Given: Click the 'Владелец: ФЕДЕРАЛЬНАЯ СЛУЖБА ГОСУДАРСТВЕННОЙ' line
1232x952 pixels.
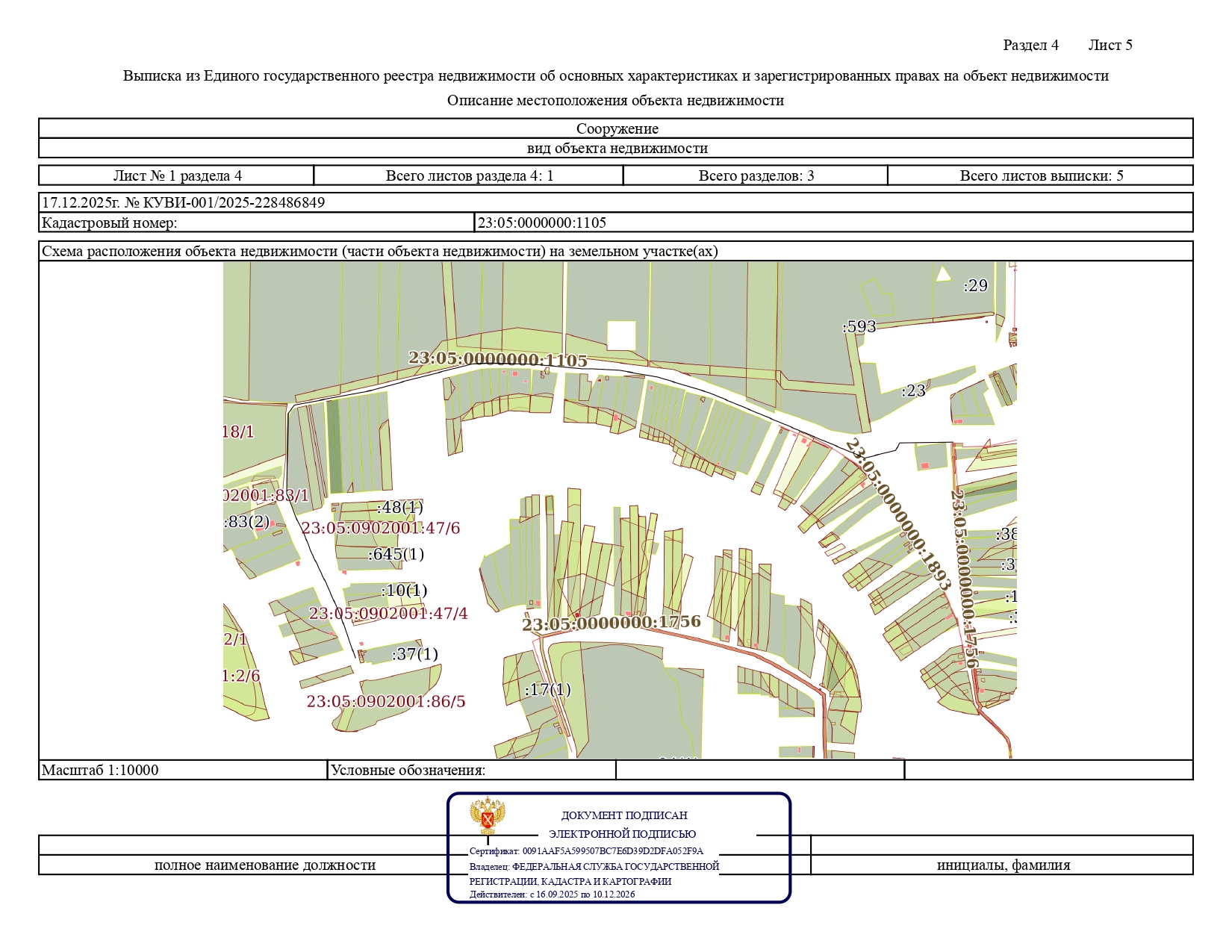Looking at the screenshot, I should click(594, 866).
